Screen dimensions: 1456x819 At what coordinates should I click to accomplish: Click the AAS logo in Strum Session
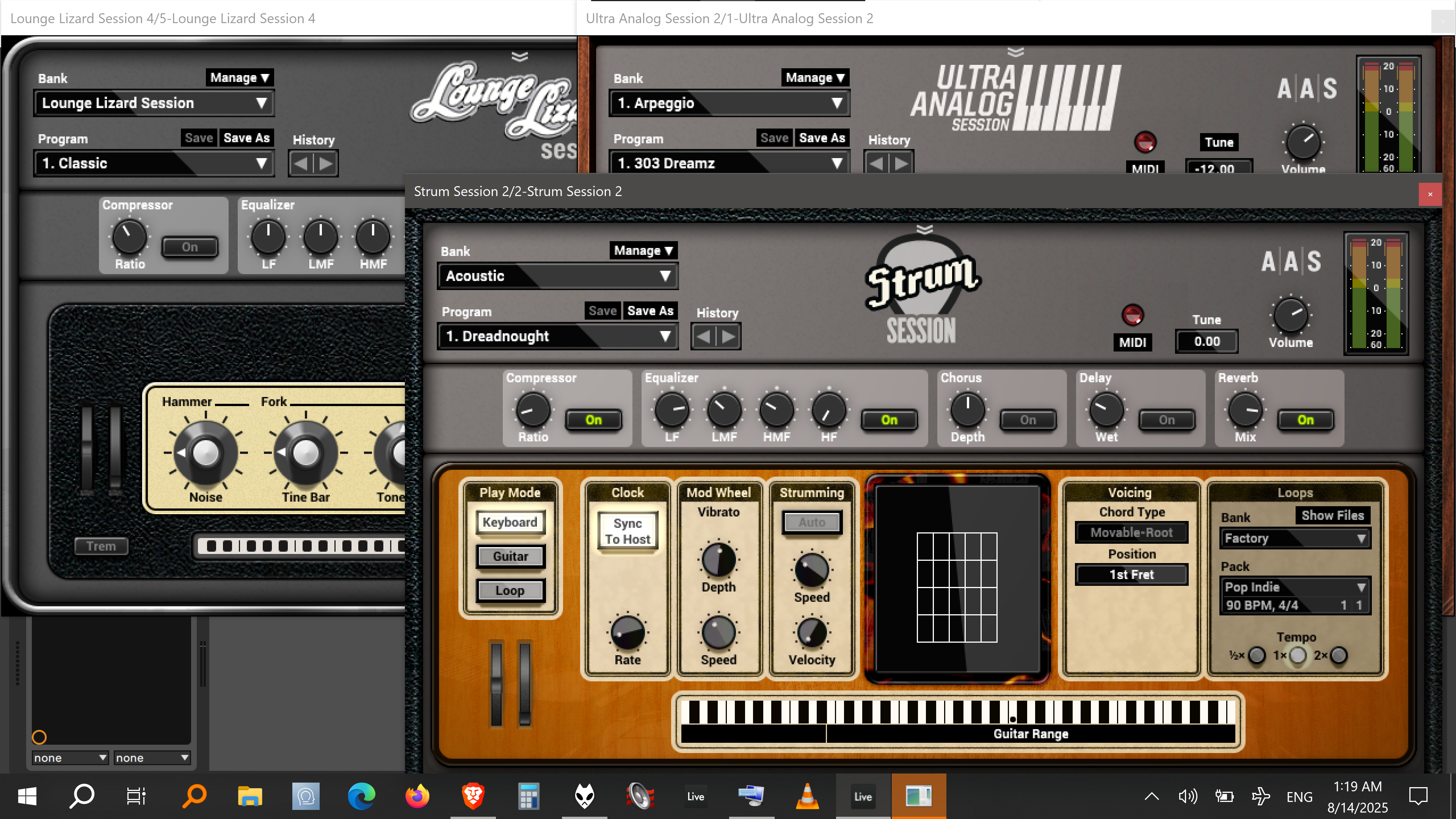click(x=1291, y=262)
